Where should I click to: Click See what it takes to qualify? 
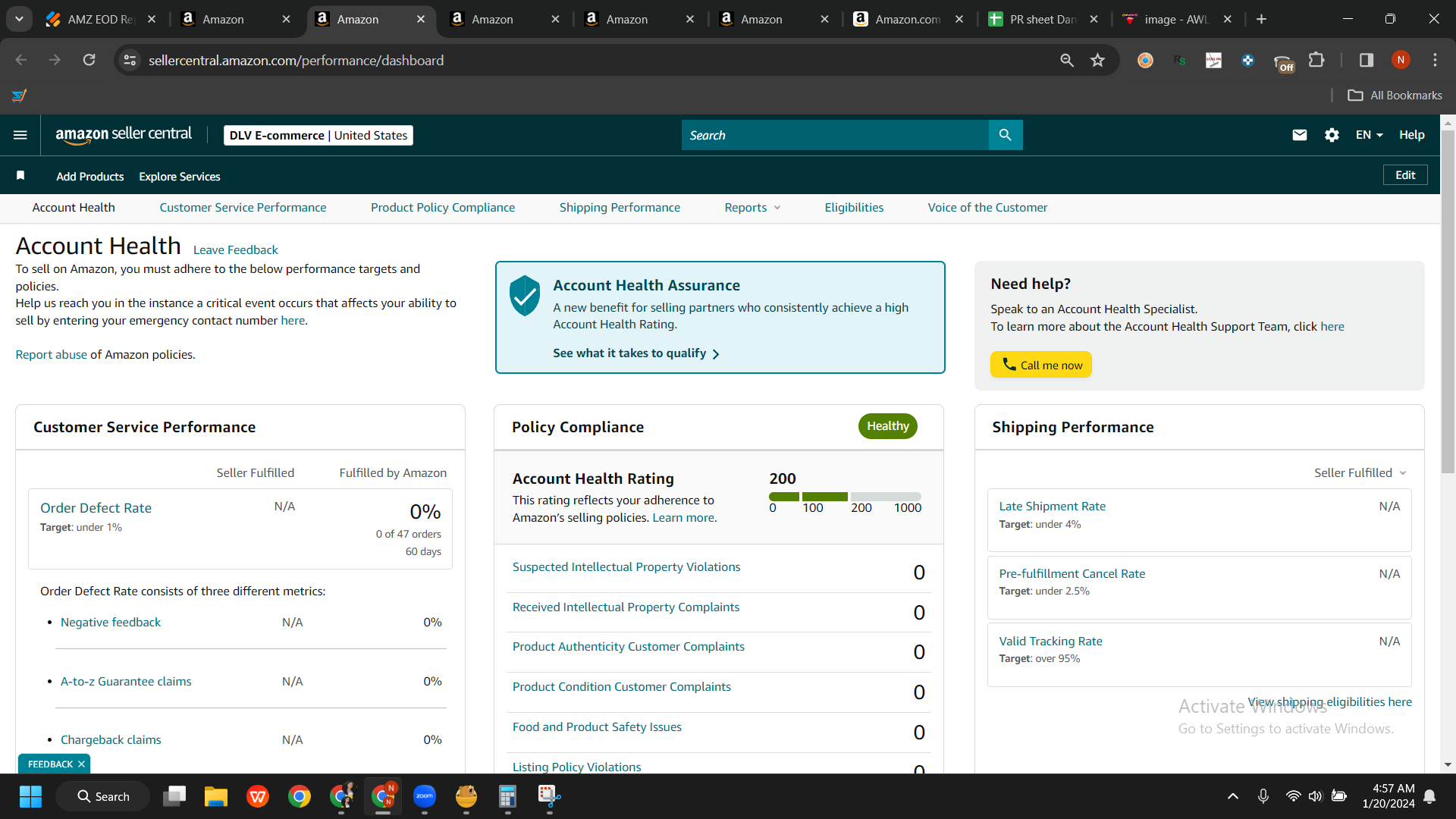point(636,353)
